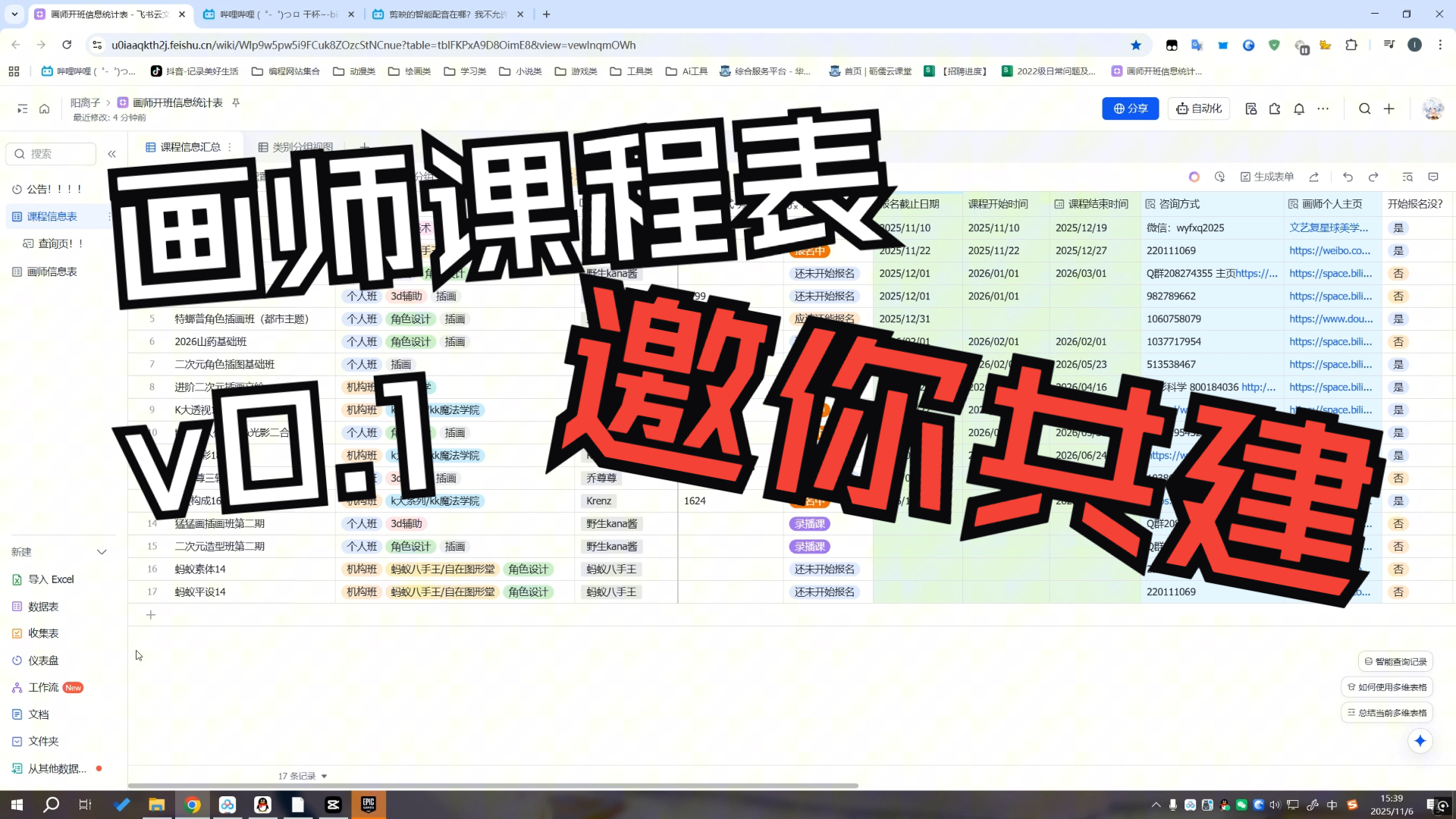Click the plus icon to create new content
Viewport: 1456px width, 819px height.
point(1389,108)
